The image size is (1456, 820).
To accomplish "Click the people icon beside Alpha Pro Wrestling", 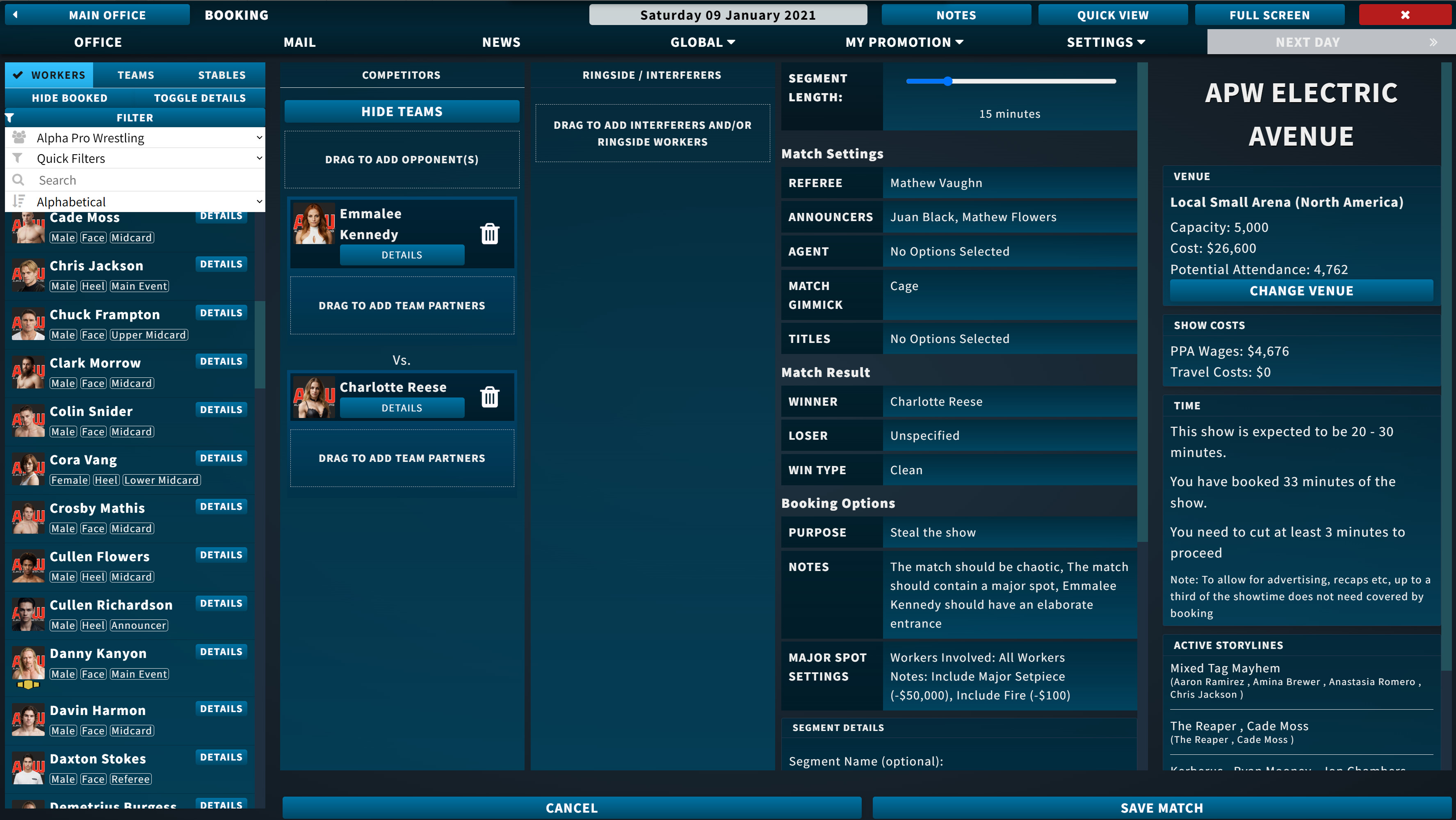I will coord(18,137).
